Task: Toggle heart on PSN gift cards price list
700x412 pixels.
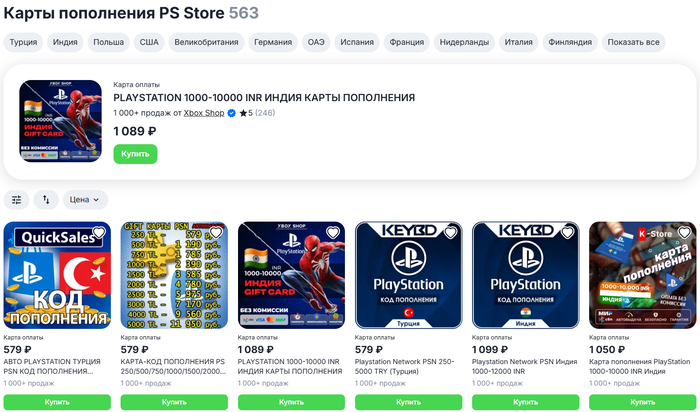Action: 216,233
